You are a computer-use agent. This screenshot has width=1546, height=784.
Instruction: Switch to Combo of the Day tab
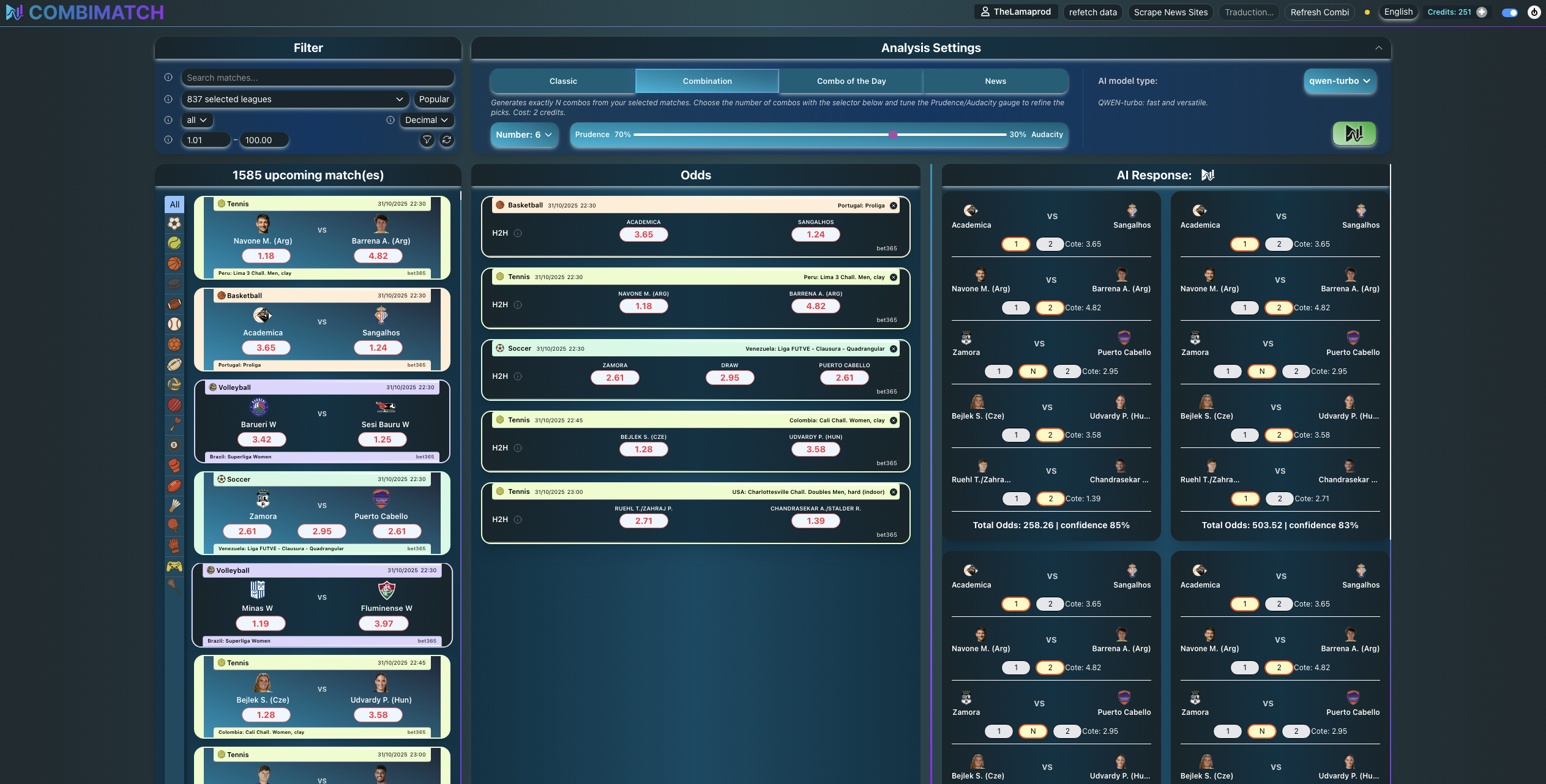click(851, 81)
